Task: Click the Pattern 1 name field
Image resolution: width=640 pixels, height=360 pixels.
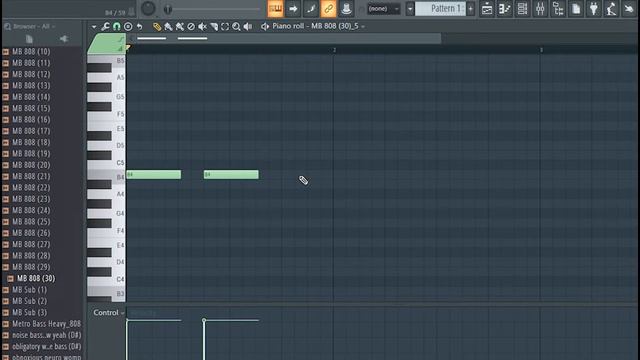Action: 441,9
